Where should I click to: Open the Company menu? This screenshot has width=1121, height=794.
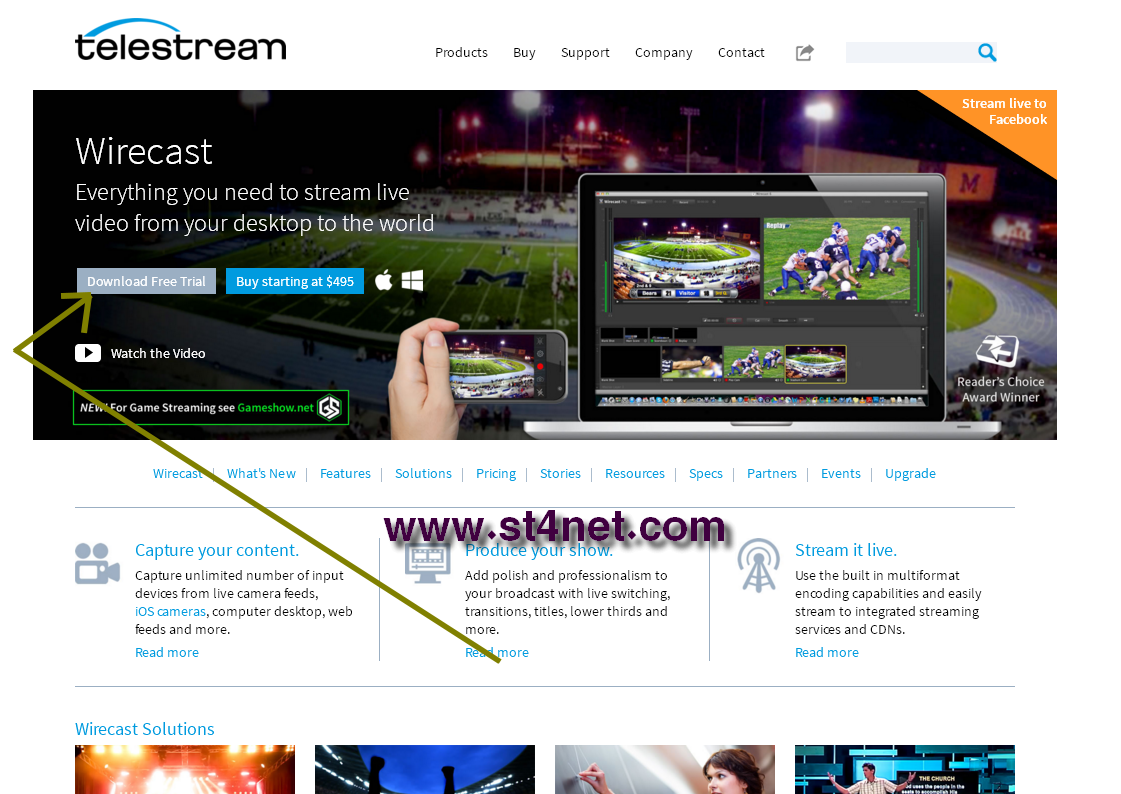[663, 52]
